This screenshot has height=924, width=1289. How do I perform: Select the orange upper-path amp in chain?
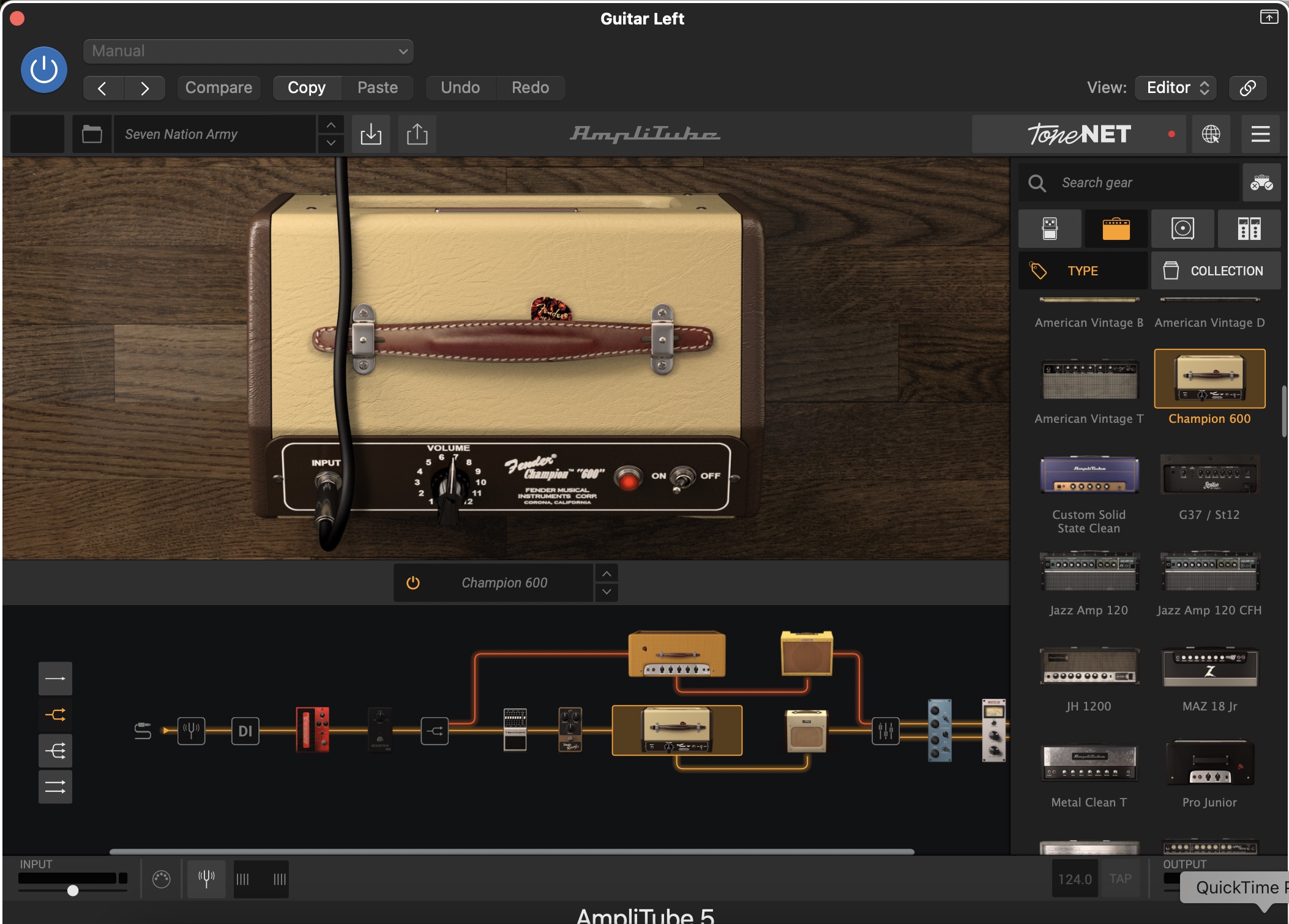click(676, 654)
